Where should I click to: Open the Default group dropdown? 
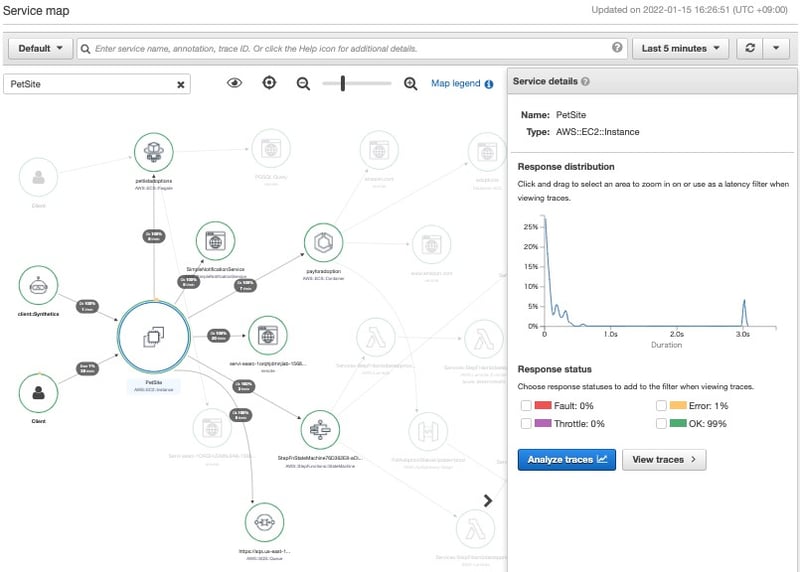click(40, 48)
